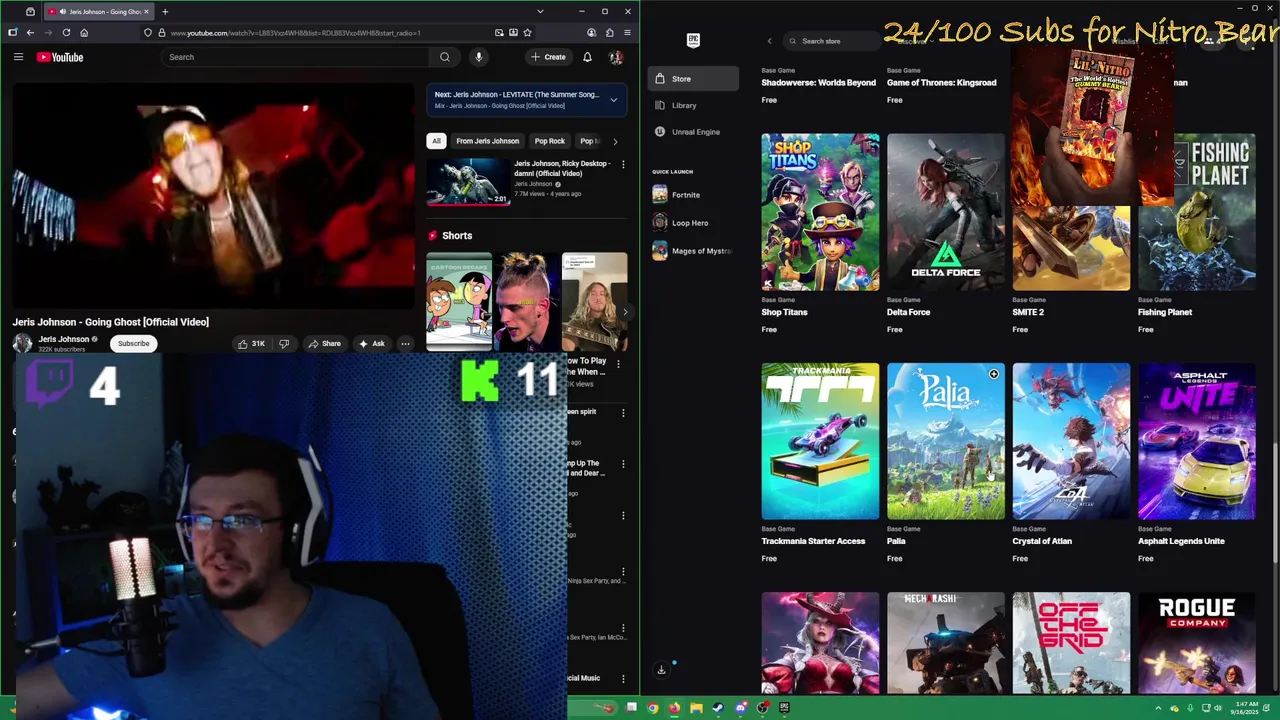This screenshot has width=1280, height=720.
Task: Click the SMITE 2 title text
Action: 1028,312
